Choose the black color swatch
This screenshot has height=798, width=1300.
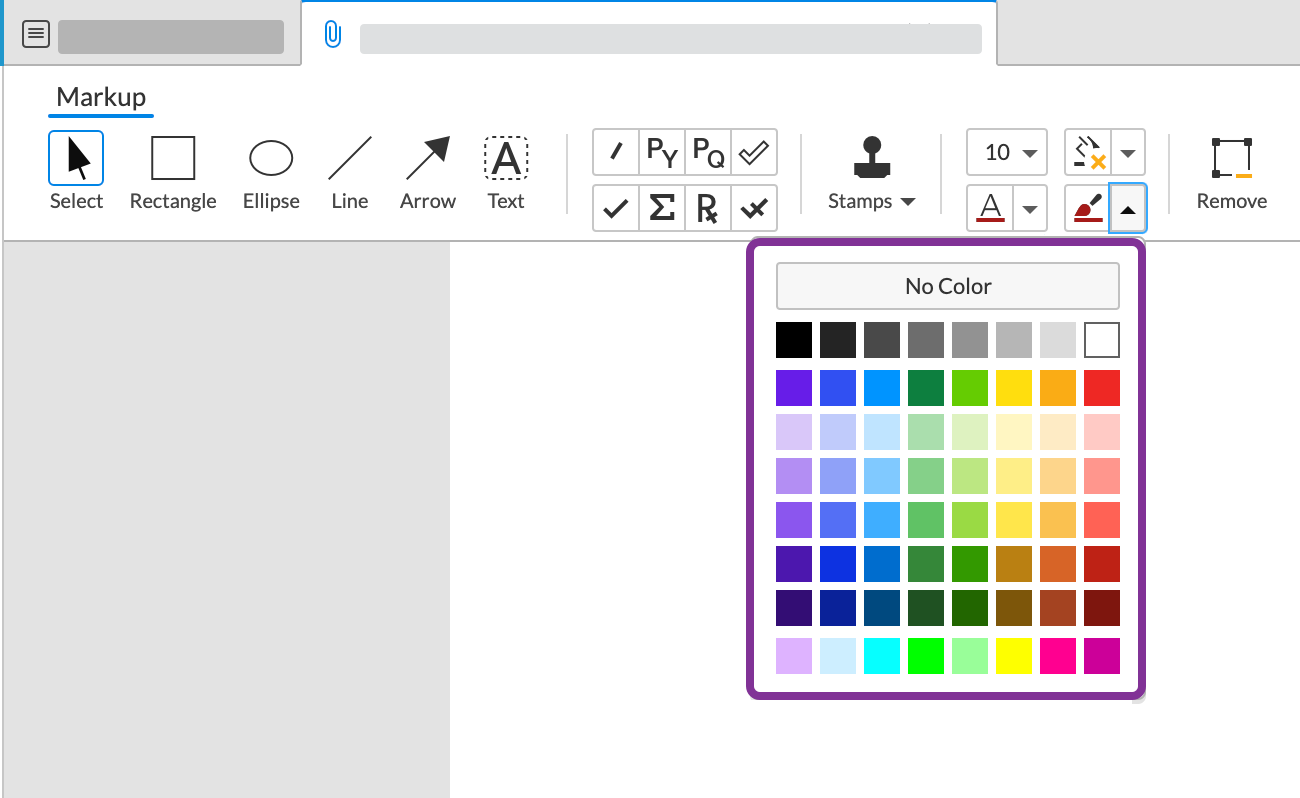coord(794,340)
